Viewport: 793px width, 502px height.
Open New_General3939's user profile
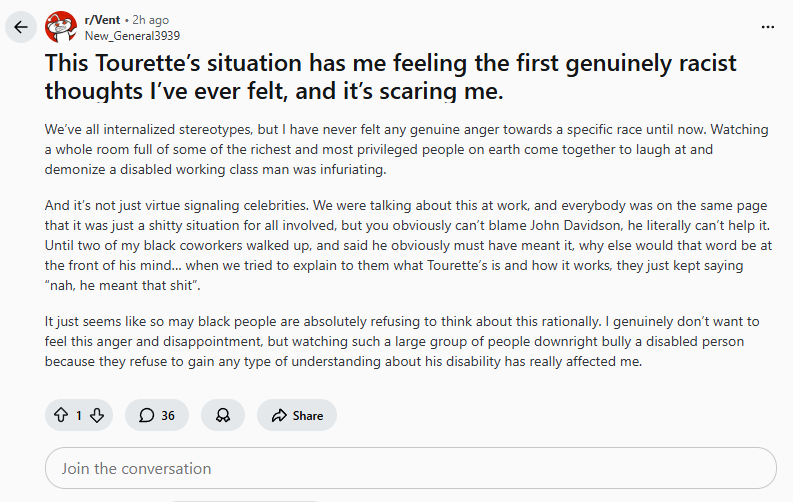point(132,36)
